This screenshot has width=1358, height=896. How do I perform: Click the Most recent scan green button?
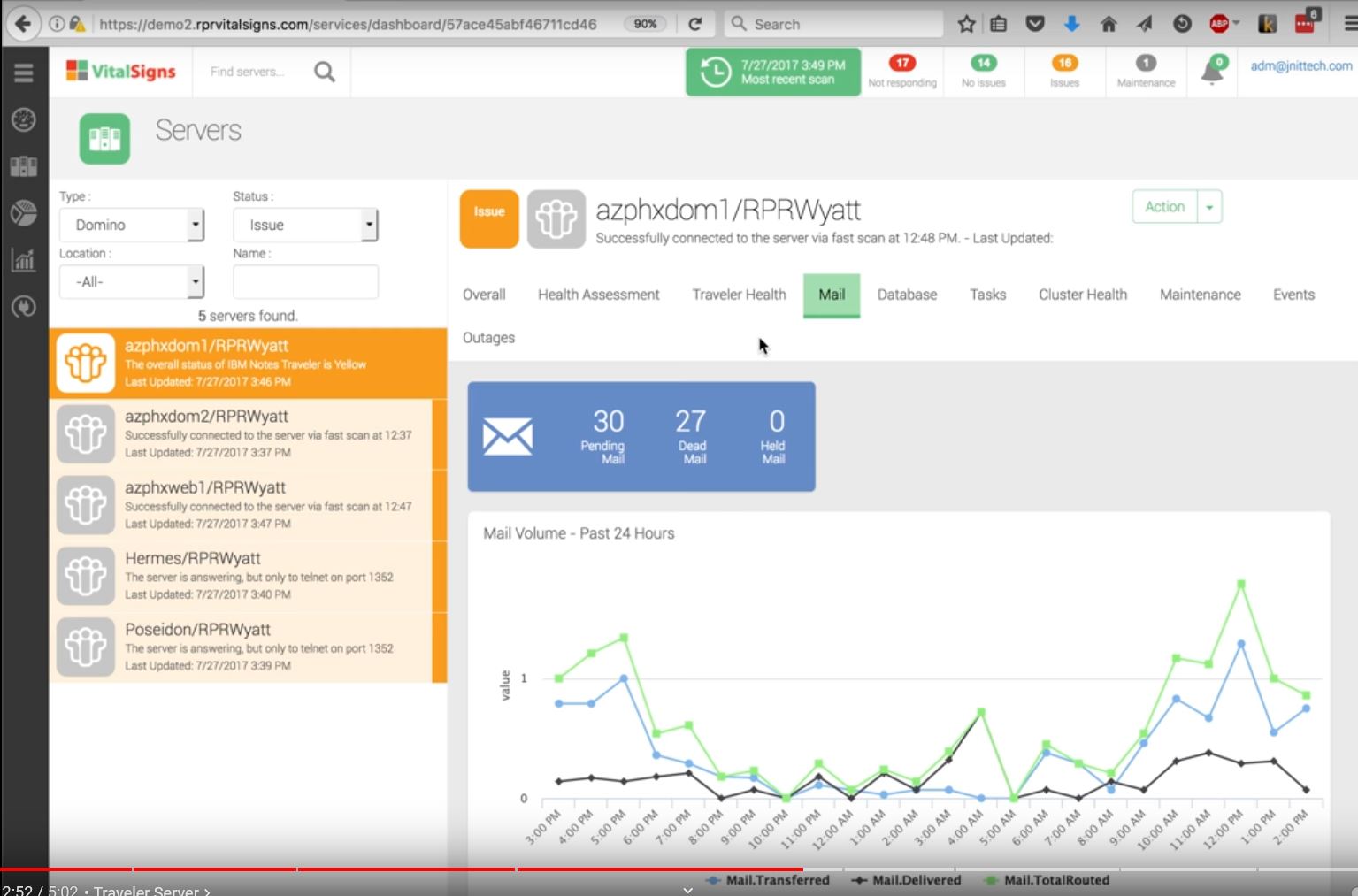[773, 72]
